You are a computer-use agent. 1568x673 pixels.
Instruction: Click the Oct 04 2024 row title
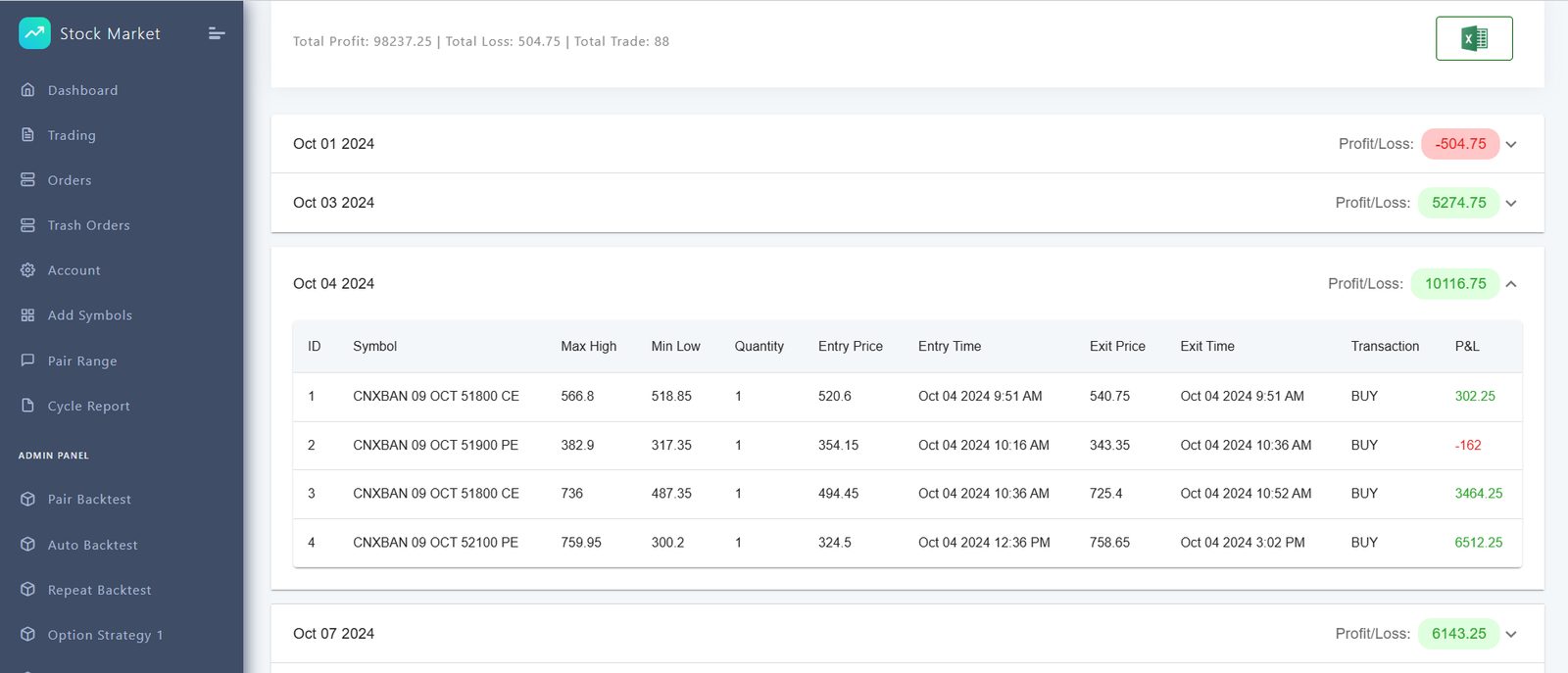click(x=333, y=284)
